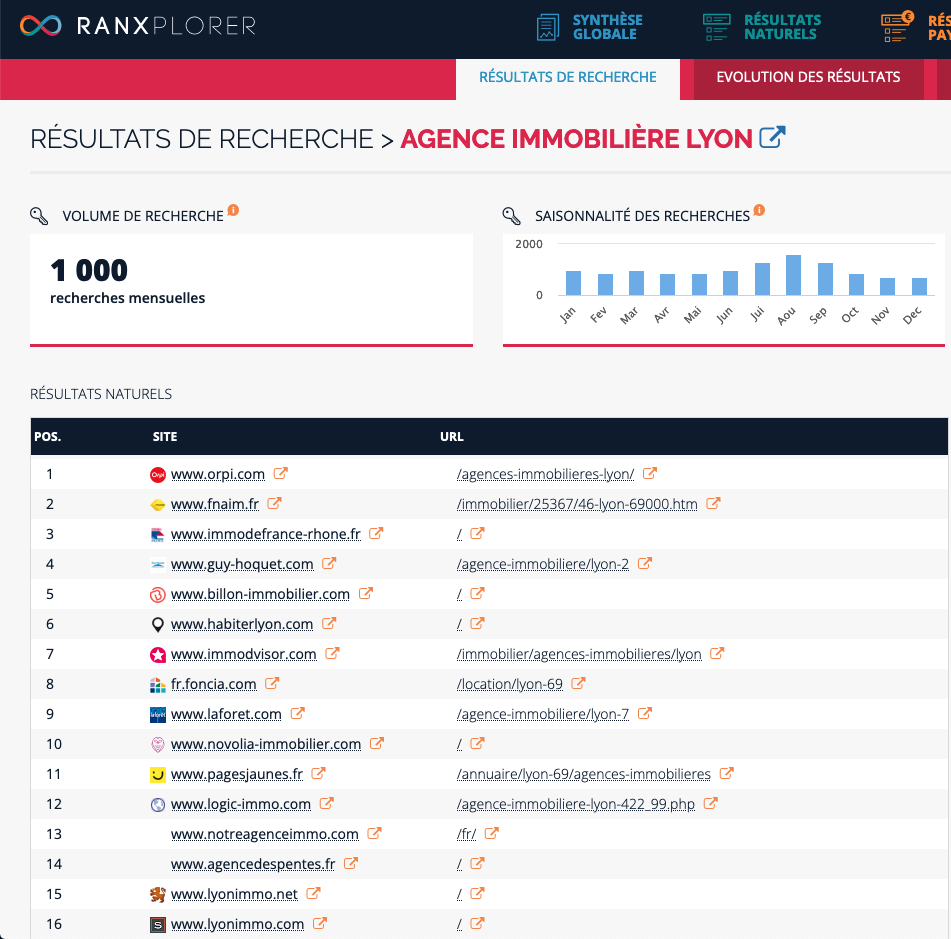Viewport: 951px width, 939px height.
Task: Follow the /immobilier/agences-immobilieres/lyon URL link
Action: (579, 654)
